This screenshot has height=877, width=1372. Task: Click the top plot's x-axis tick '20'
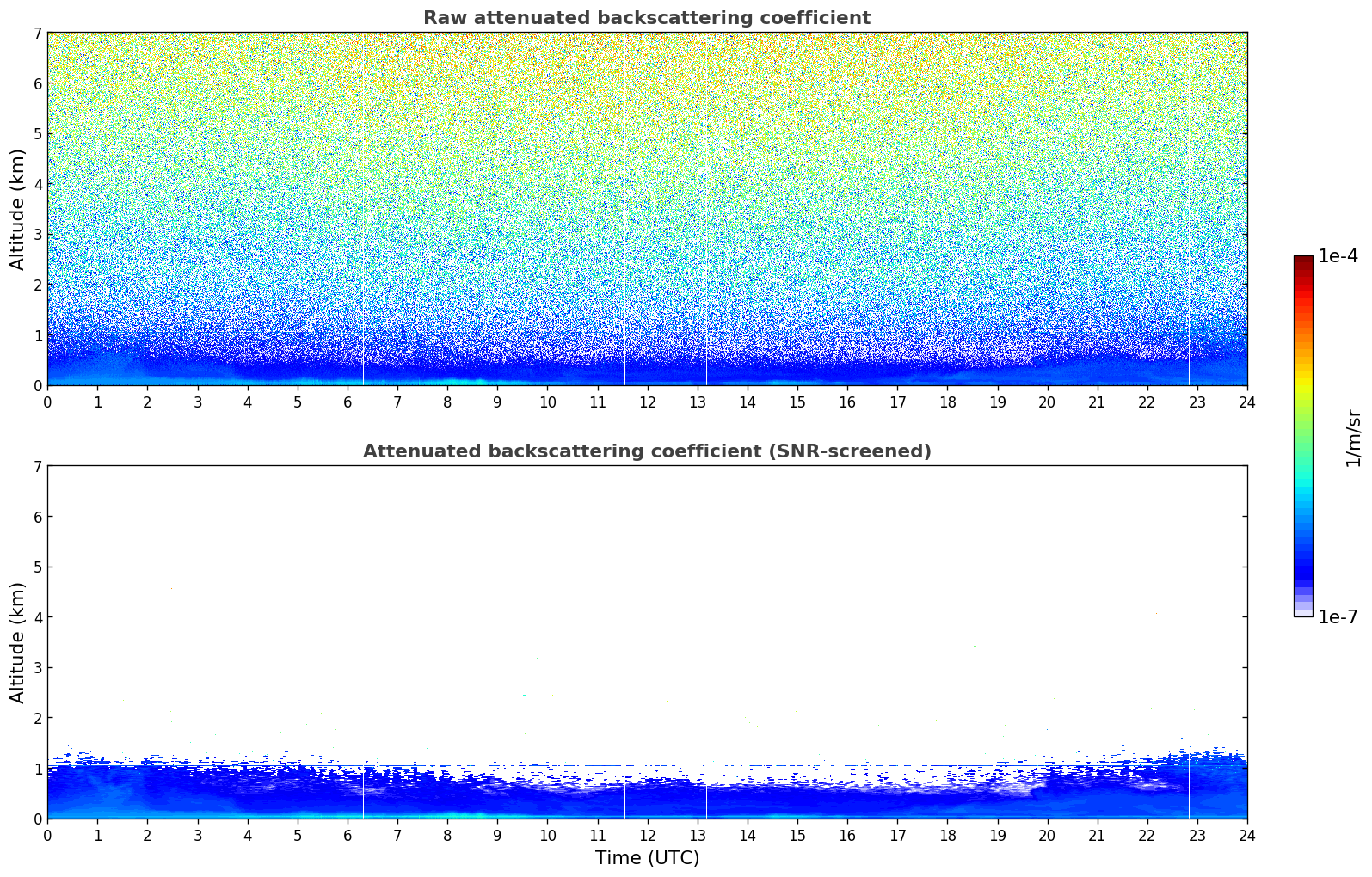pos(1047,402)
